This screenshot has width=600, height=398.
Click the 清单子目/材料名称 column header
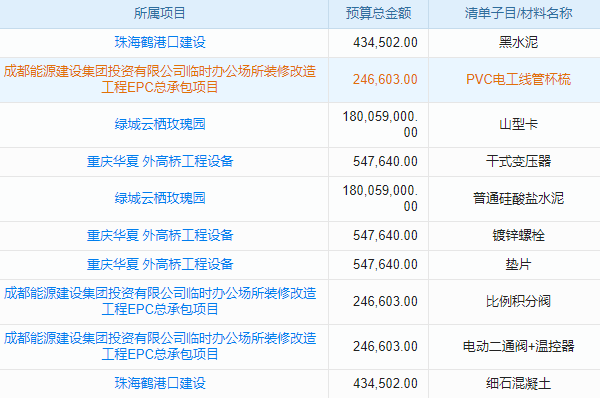coord(518,13)
